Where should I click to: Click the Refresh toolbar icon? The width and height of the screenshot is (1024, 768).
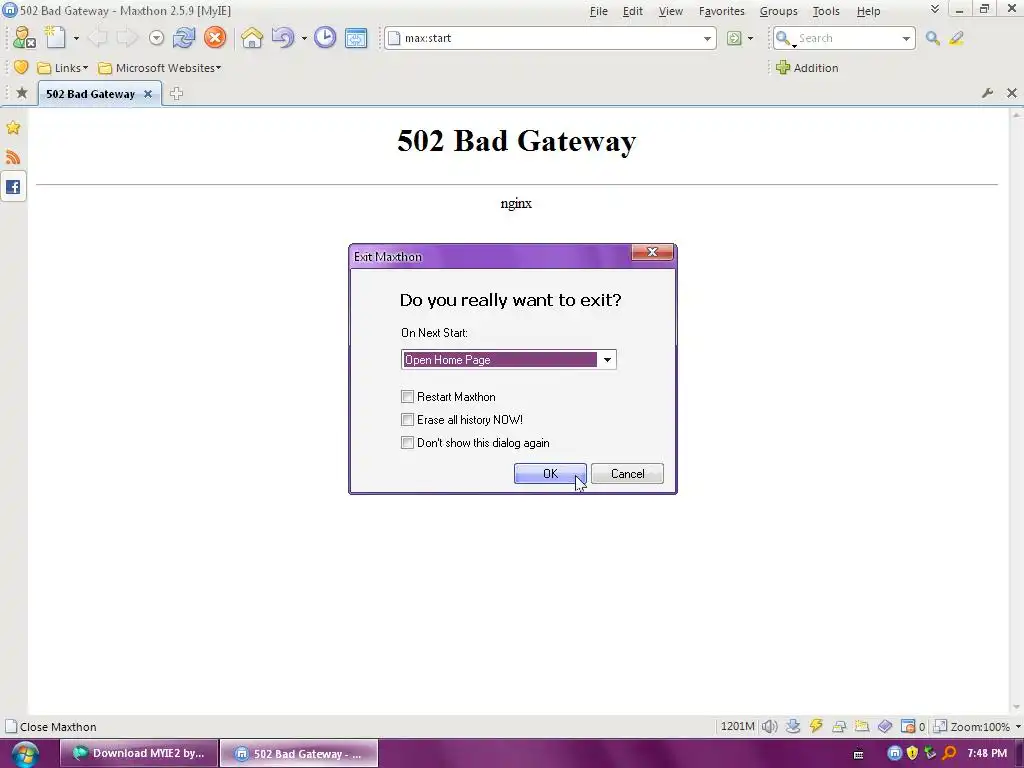tap(184, 38)
